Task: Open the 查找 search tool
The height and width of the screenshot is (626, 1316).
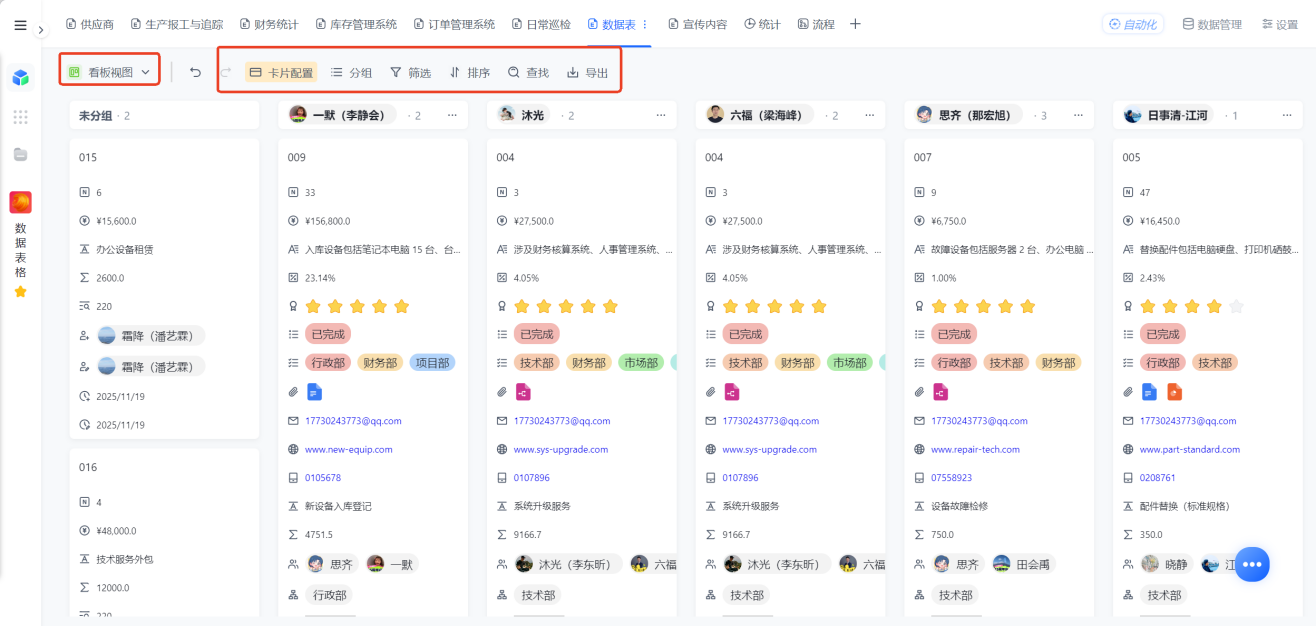Action: pos(528,72)
